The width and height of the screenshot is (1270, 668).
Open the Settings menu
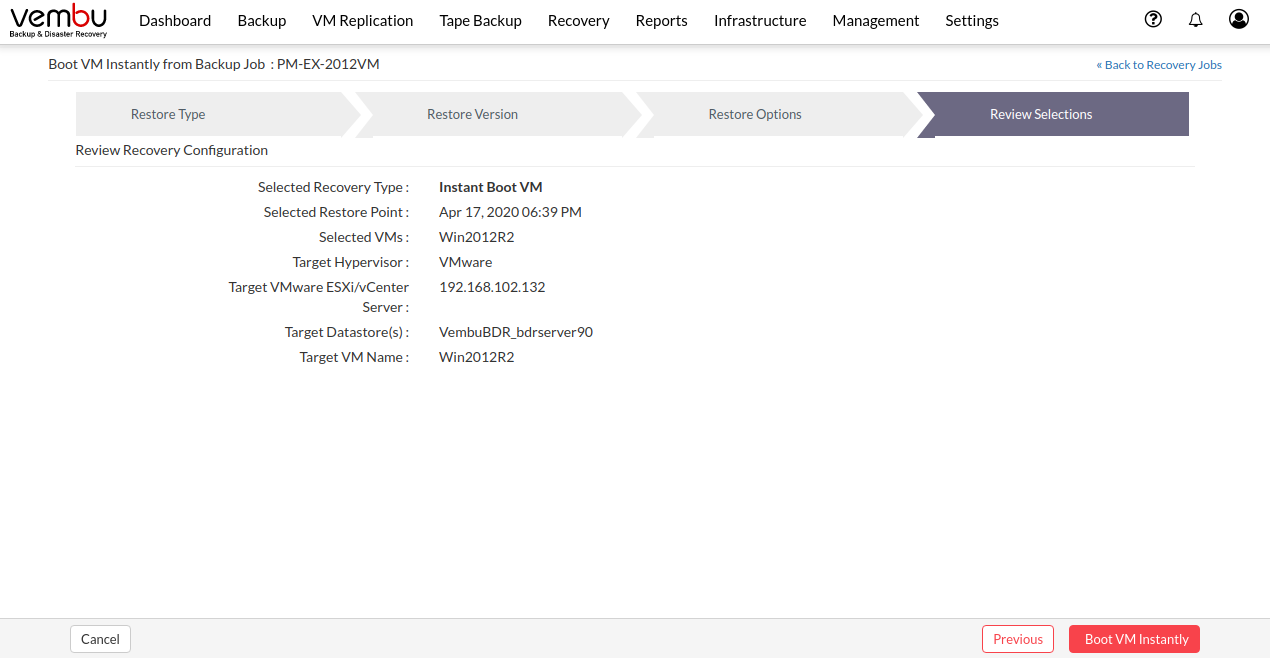tap(972, 21)
